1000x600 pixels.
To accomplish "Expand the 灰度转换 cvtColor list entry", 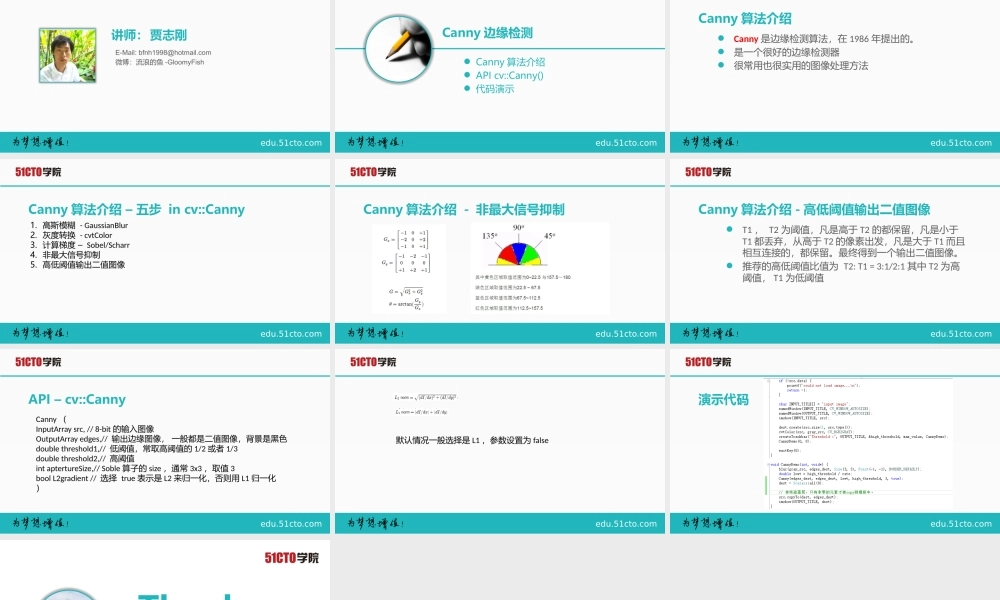I will [80, 234].
